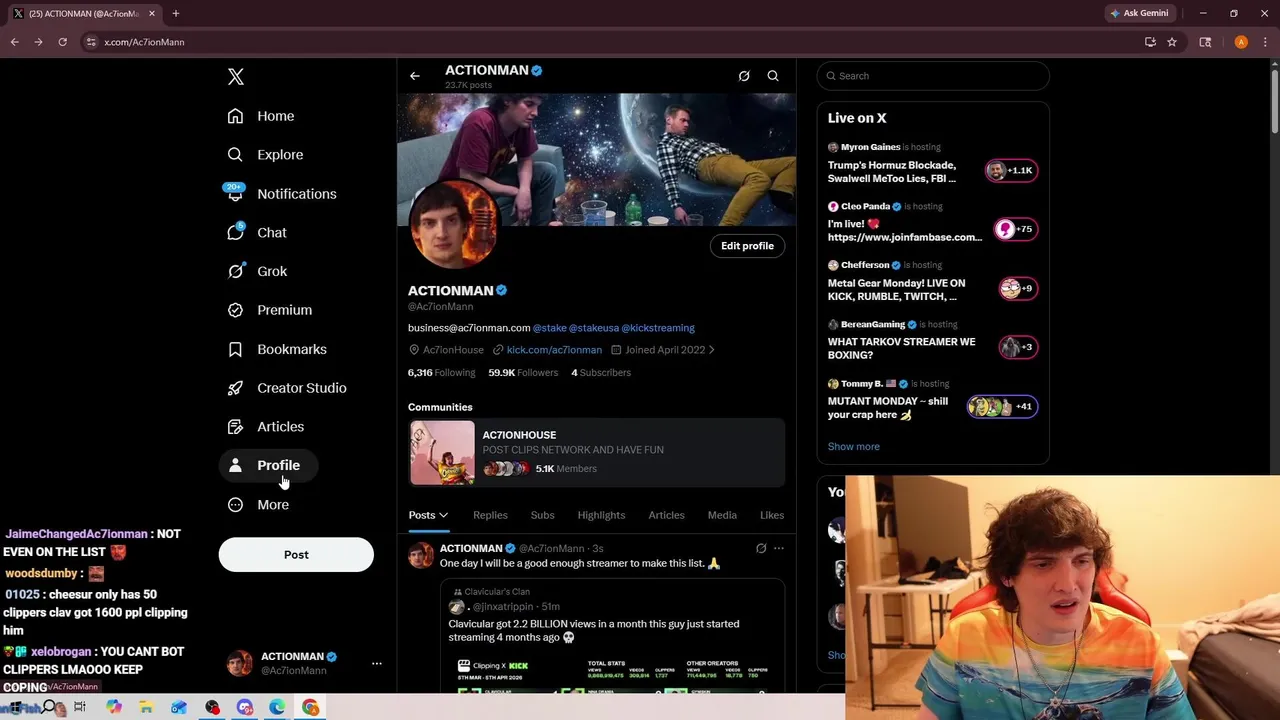Screen dimensions: 1280x720
Task: Click the @kickstreaming mention link
Action: (658, 328)
